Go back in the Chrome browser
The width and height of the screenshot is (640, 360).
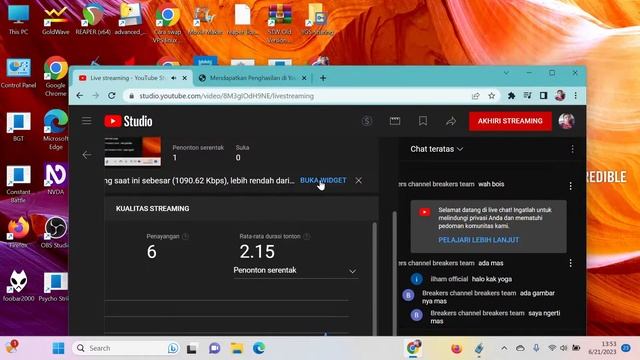[x=80, y=96]
